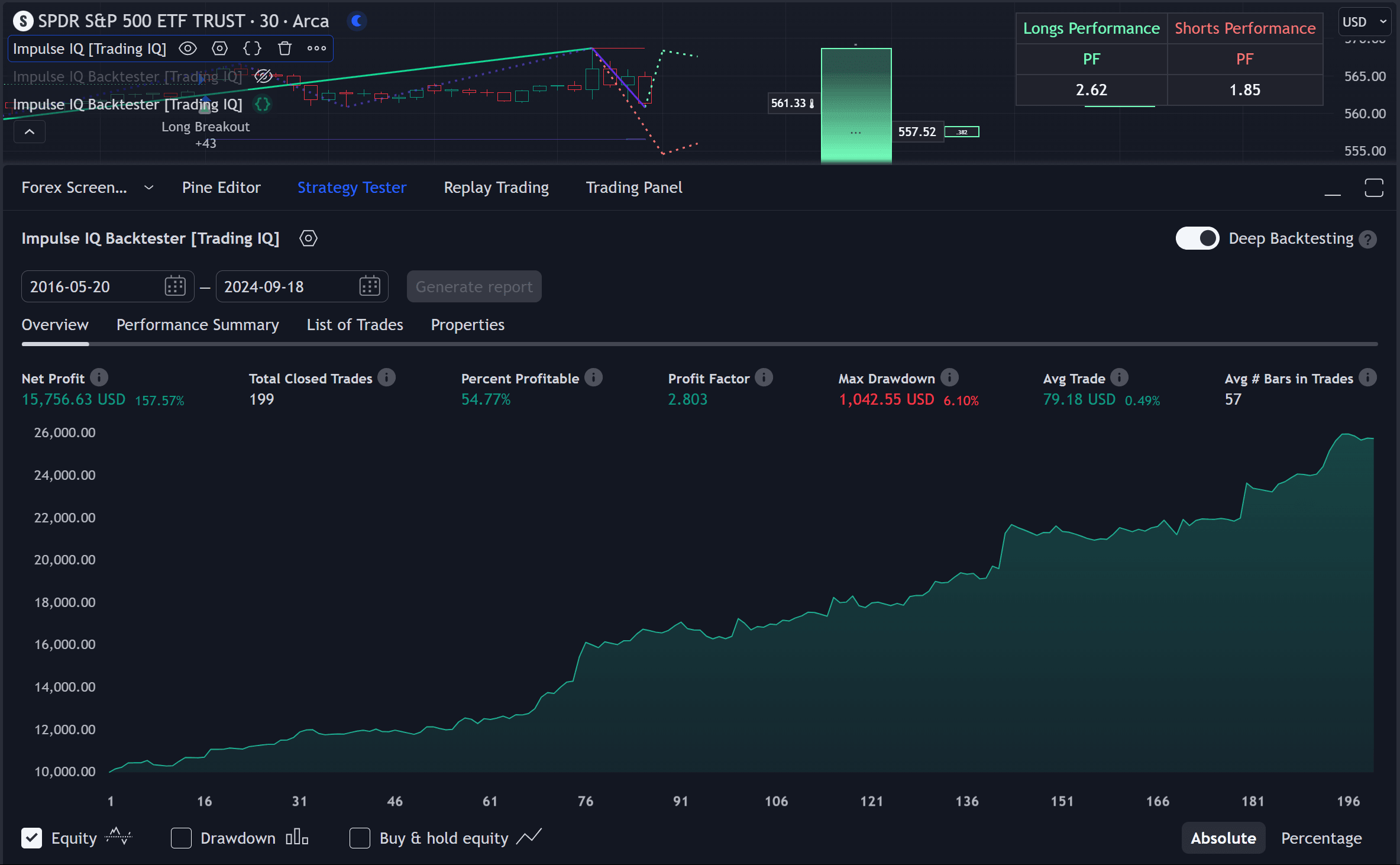The width and height of the screenshot is (1400, 865).
Task: Click the dark mode moon icon
Action: point(357,21)
